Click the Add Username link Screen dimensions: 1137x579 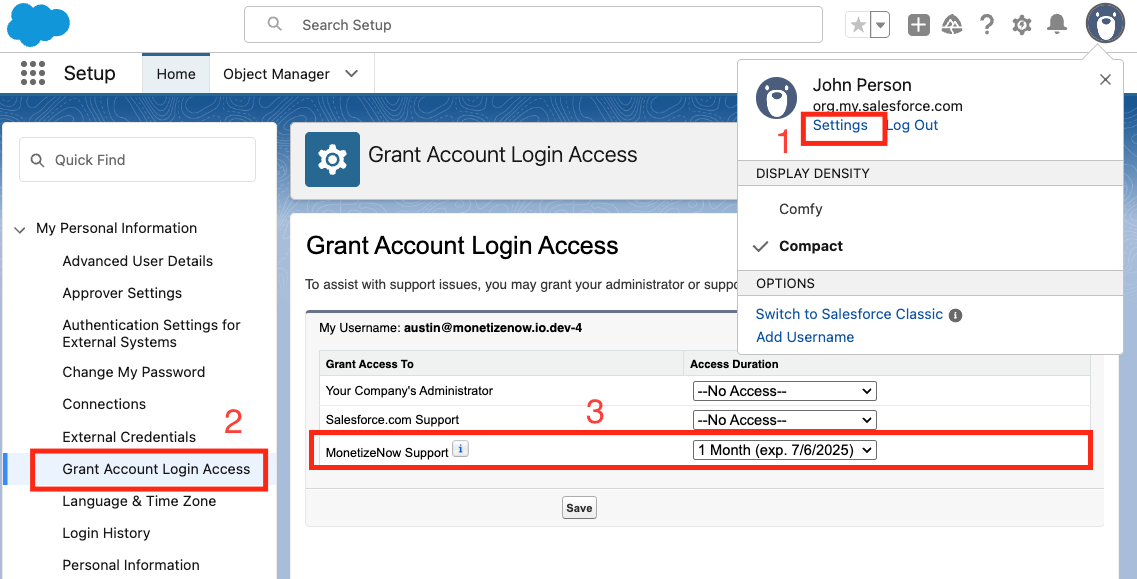tap(805, 337)
